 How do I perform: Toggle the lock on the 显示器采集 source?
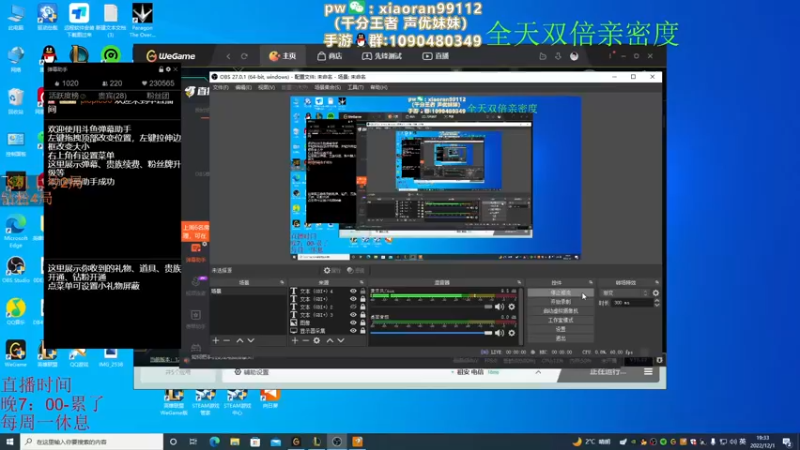(363, 331)
